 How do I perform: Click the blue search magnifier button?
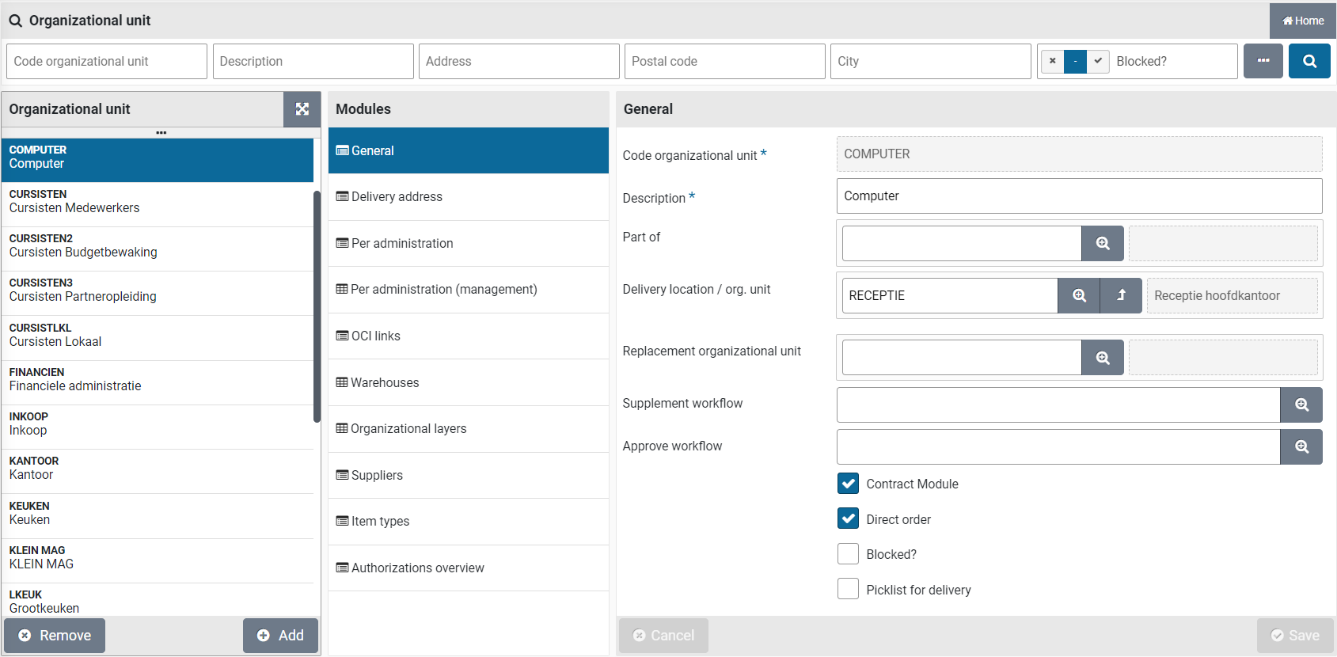click(1309, 61)
